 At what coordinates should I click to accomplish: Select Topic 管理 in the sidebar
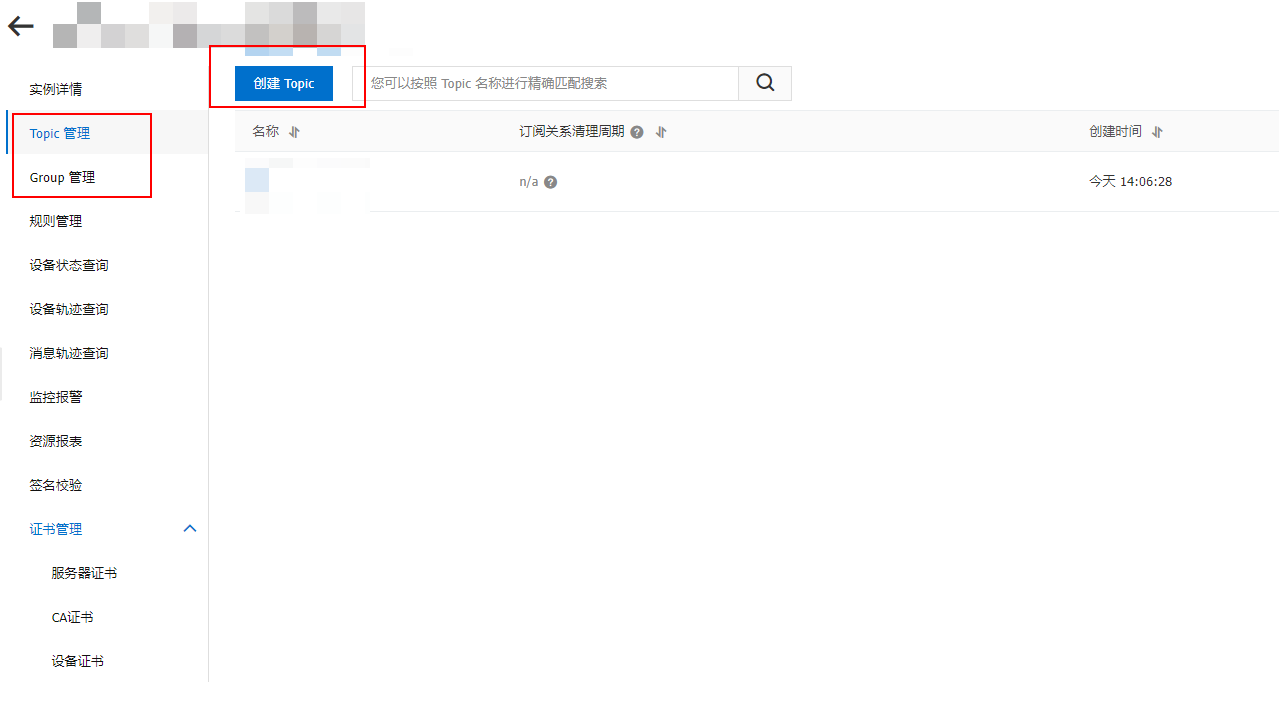tap(60, 133)
